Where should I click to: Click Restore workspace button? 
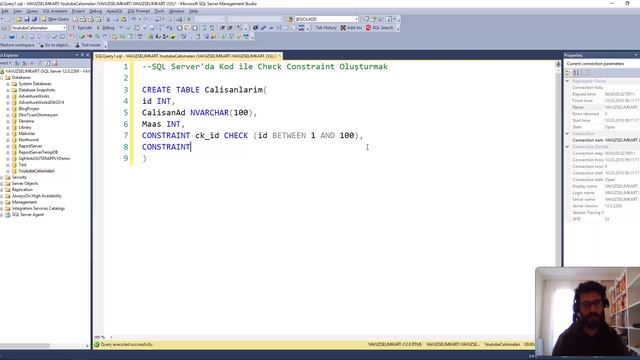pyautogui.click(x=18, y=45)
